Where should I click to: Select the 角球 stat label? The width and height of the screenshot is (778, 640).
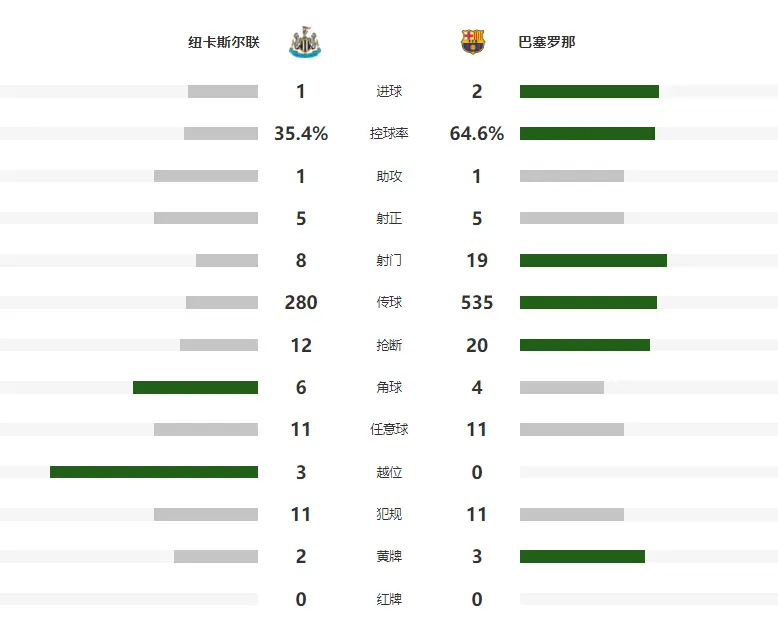tap(389, 388)
